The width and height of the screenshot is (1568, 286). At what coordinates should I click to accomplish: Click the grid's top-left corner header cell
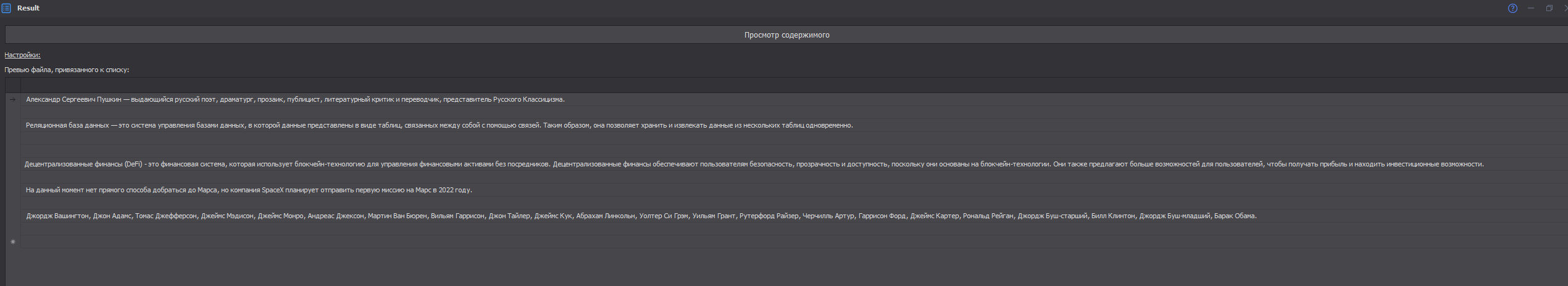tap(13, 85)
